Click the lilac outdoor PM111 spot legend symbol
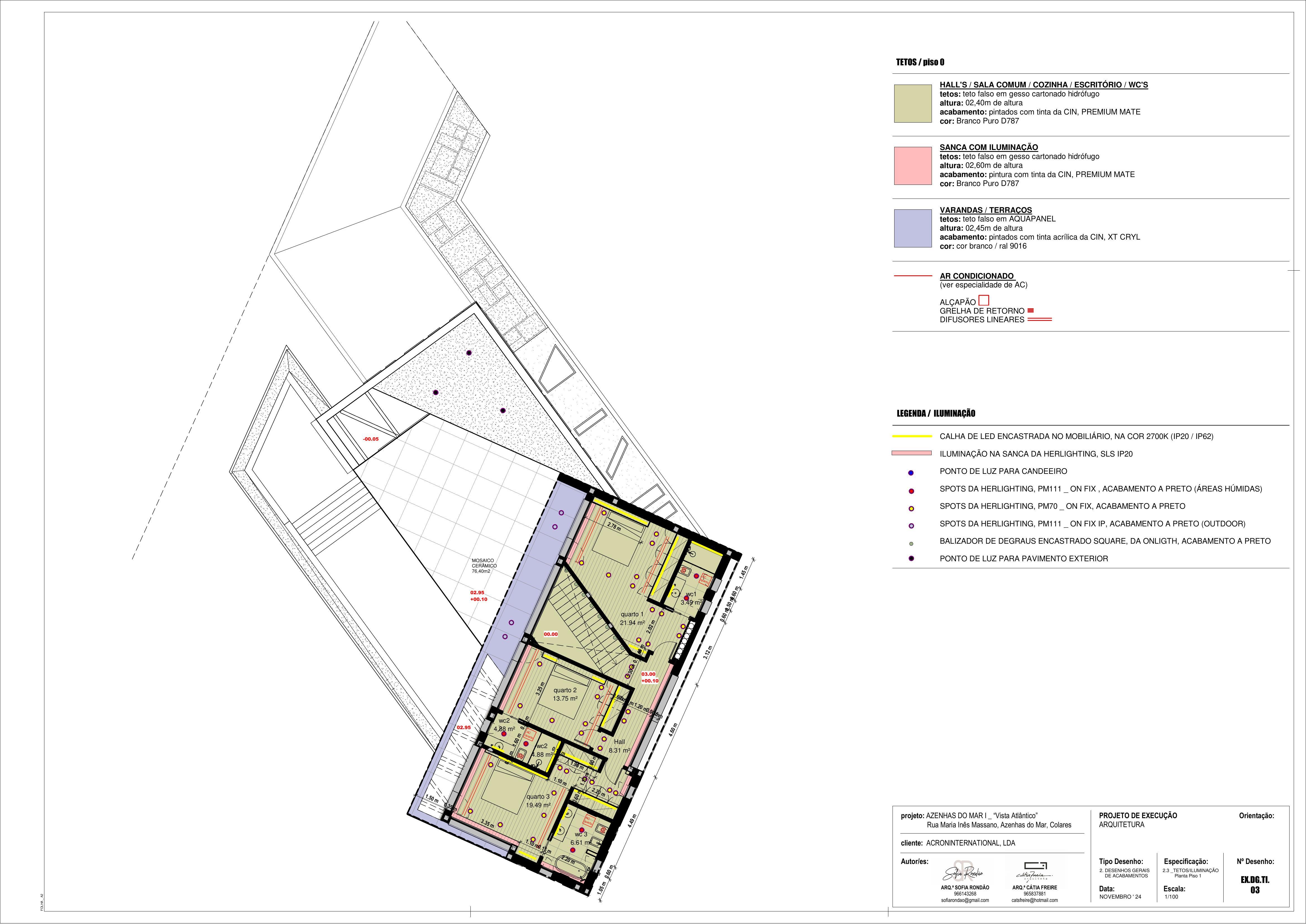Screen dimensions: 1306x924 click(911, 526)
